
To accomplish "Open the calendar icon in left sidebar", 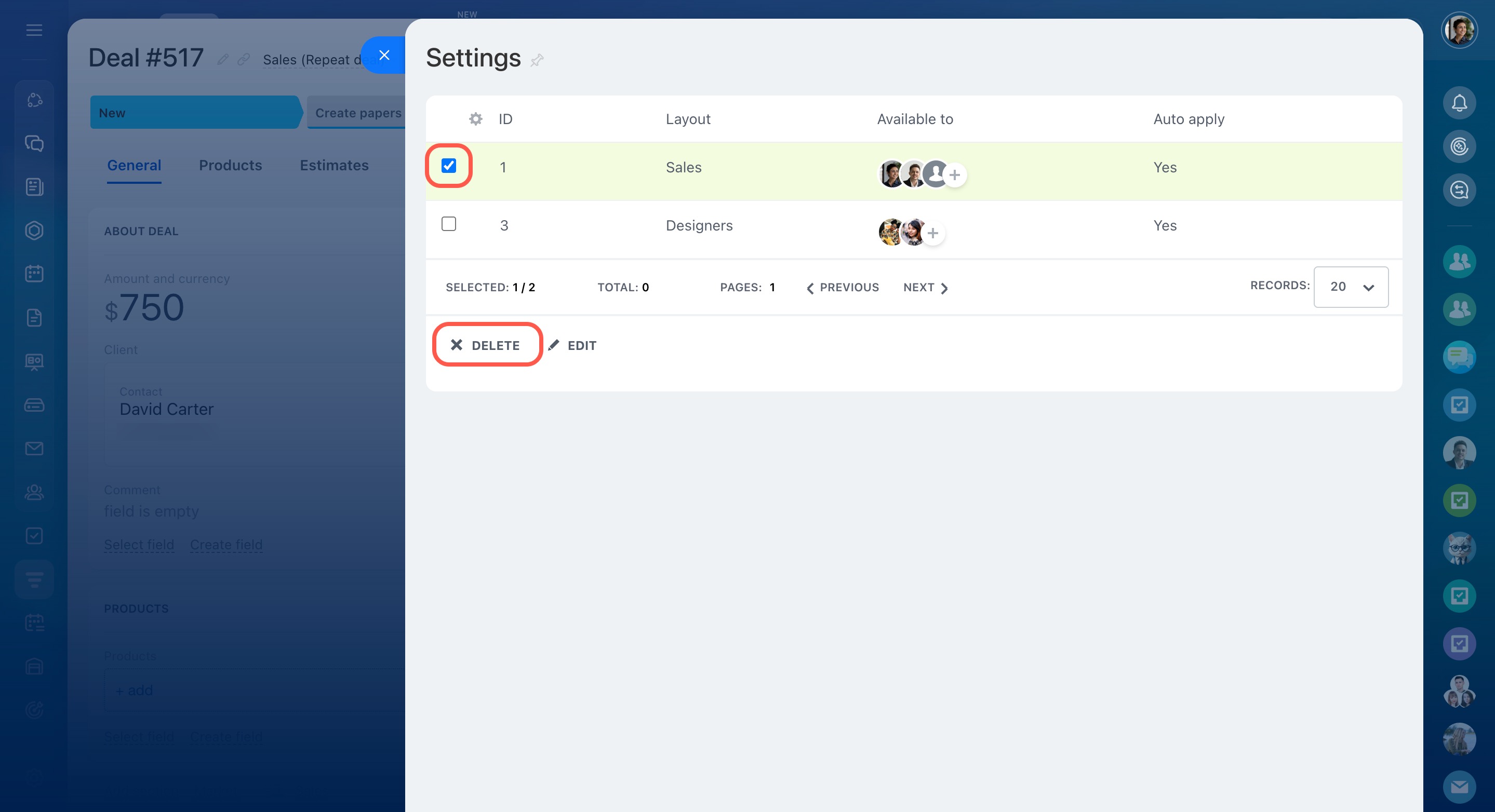I will coord(34,274).
